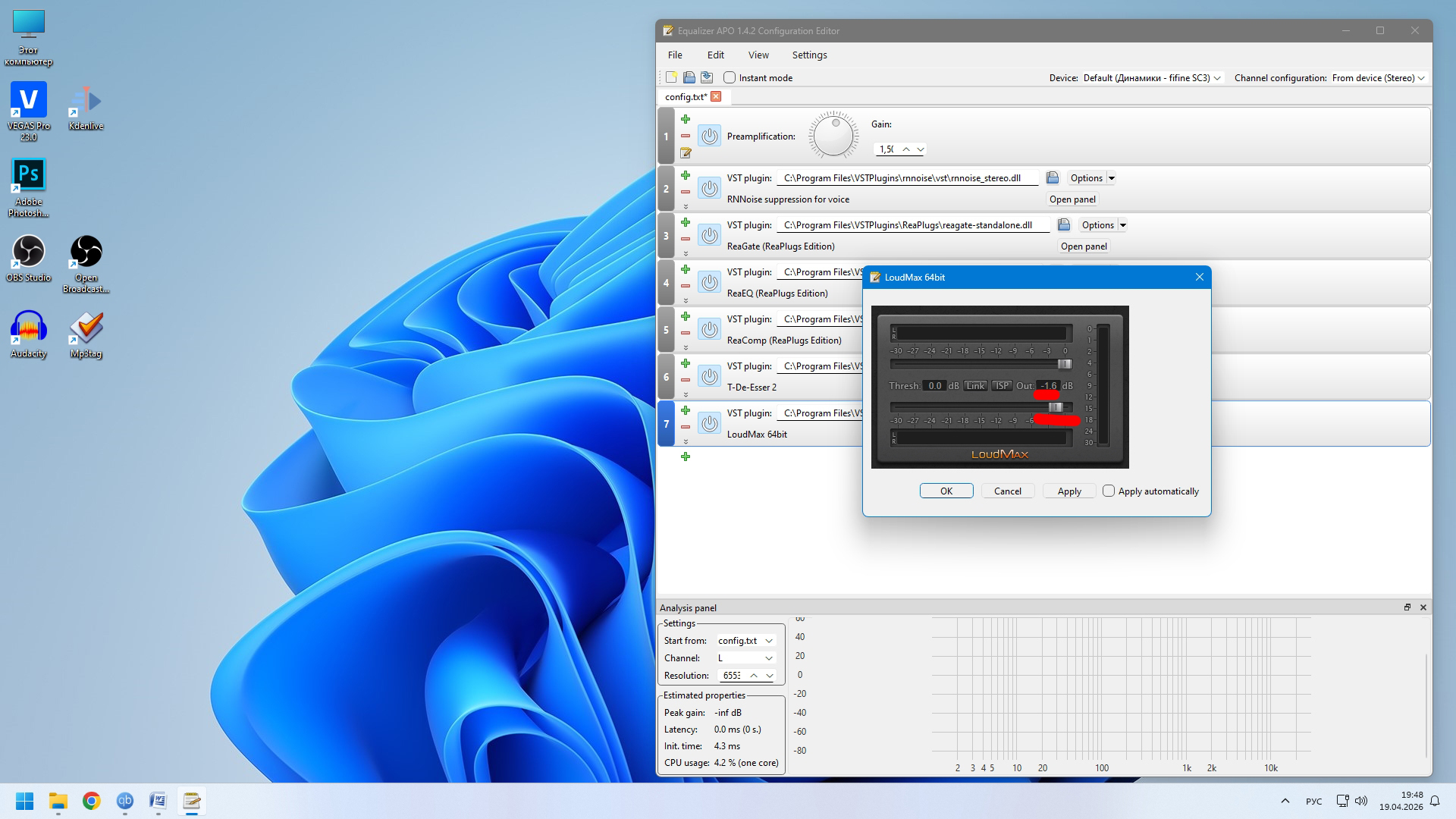
Task: Click Open panel for RNNoise plugin
Action: click(1072, 199)
